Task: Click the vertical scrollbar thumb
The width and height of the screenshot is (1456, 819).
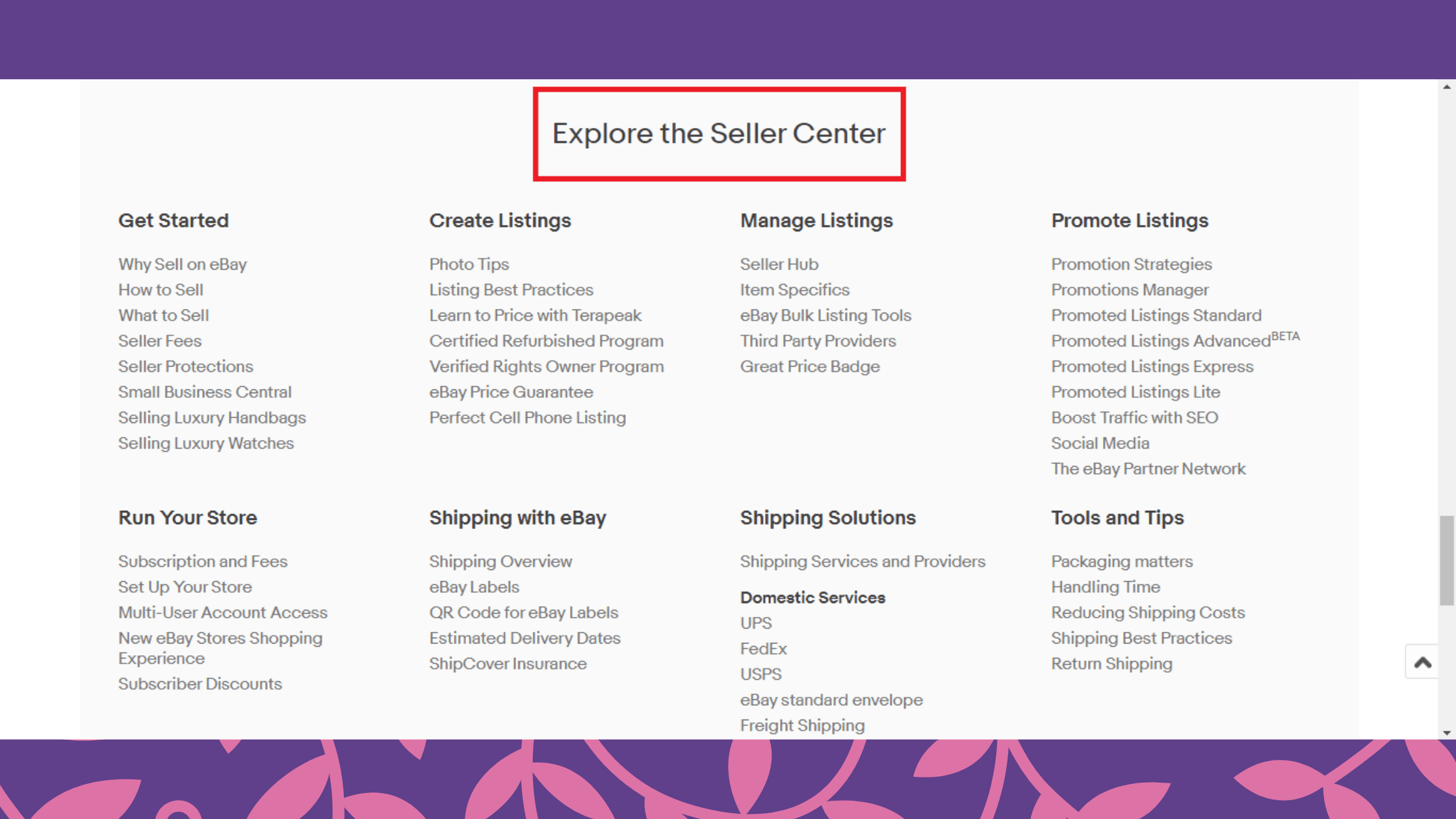Action: tap(1447, 560)
